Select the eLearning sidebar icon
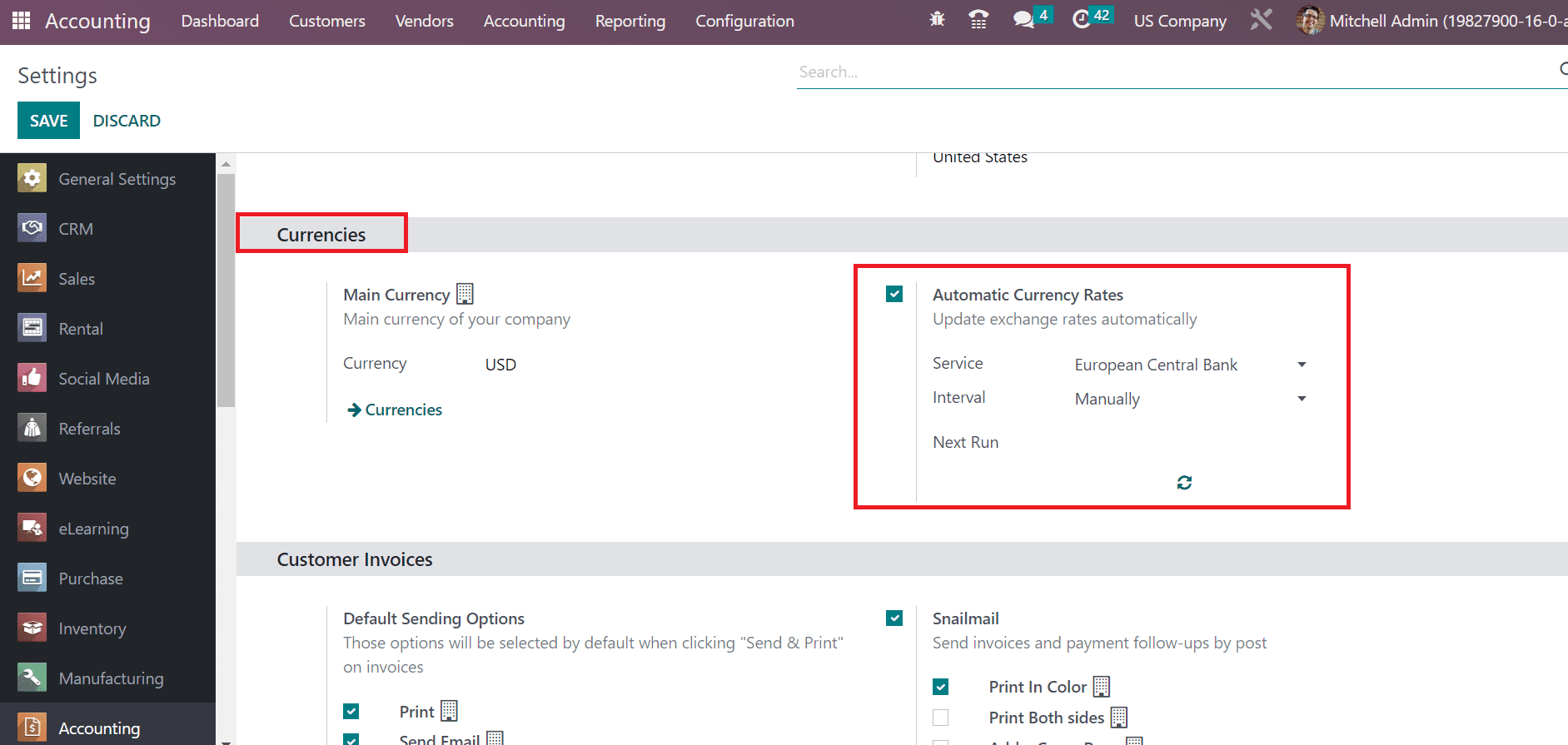 32,528
